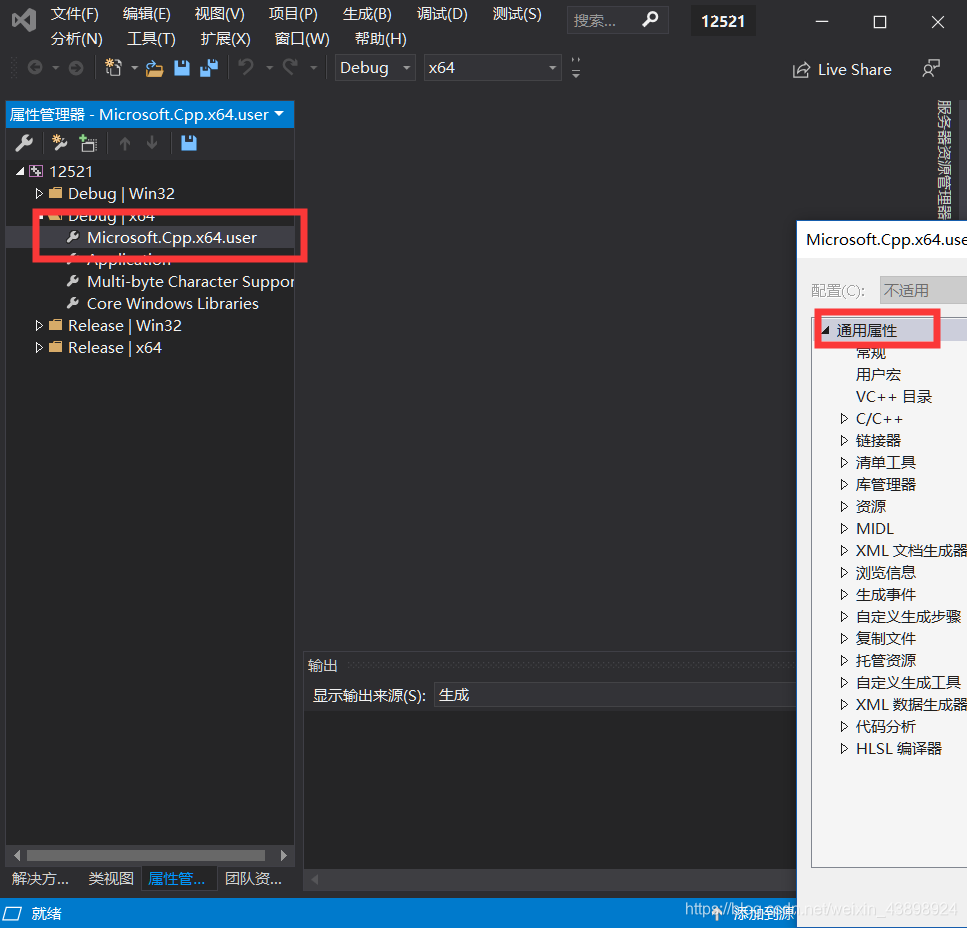Click the search magnifier icon
The height and width of the screenshot is (928, 967).
click(x=650, y=20)
